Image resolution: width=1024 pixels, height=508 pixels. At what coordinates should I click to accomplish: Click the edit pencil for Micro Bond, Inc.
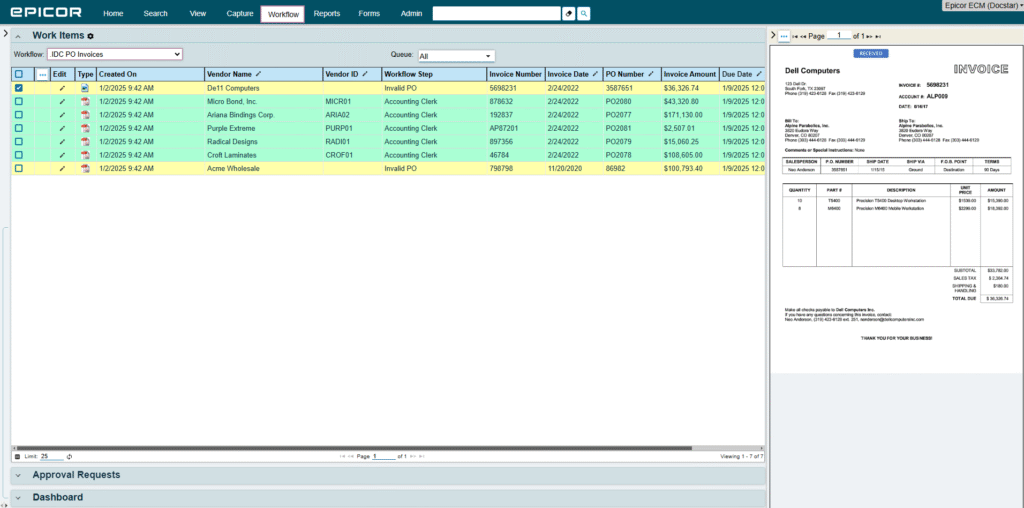61,102
